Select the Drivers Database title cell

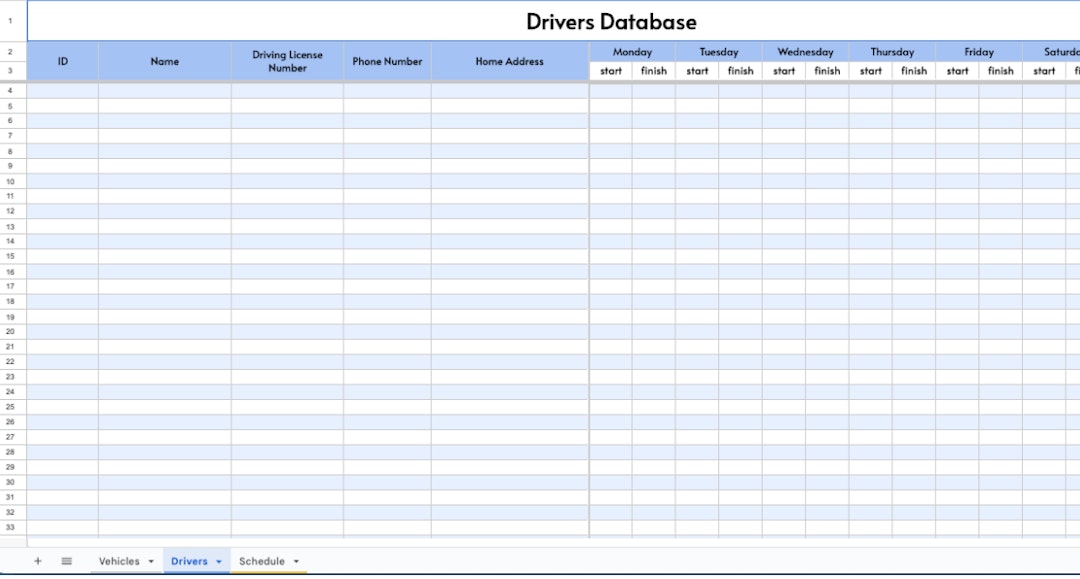(610, 21)
